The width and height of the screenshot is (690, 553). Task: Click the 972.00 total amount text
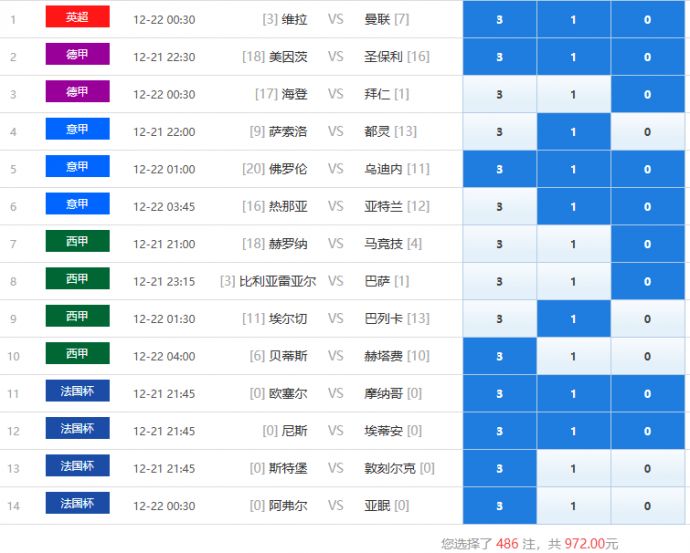(x=591, y=544)
